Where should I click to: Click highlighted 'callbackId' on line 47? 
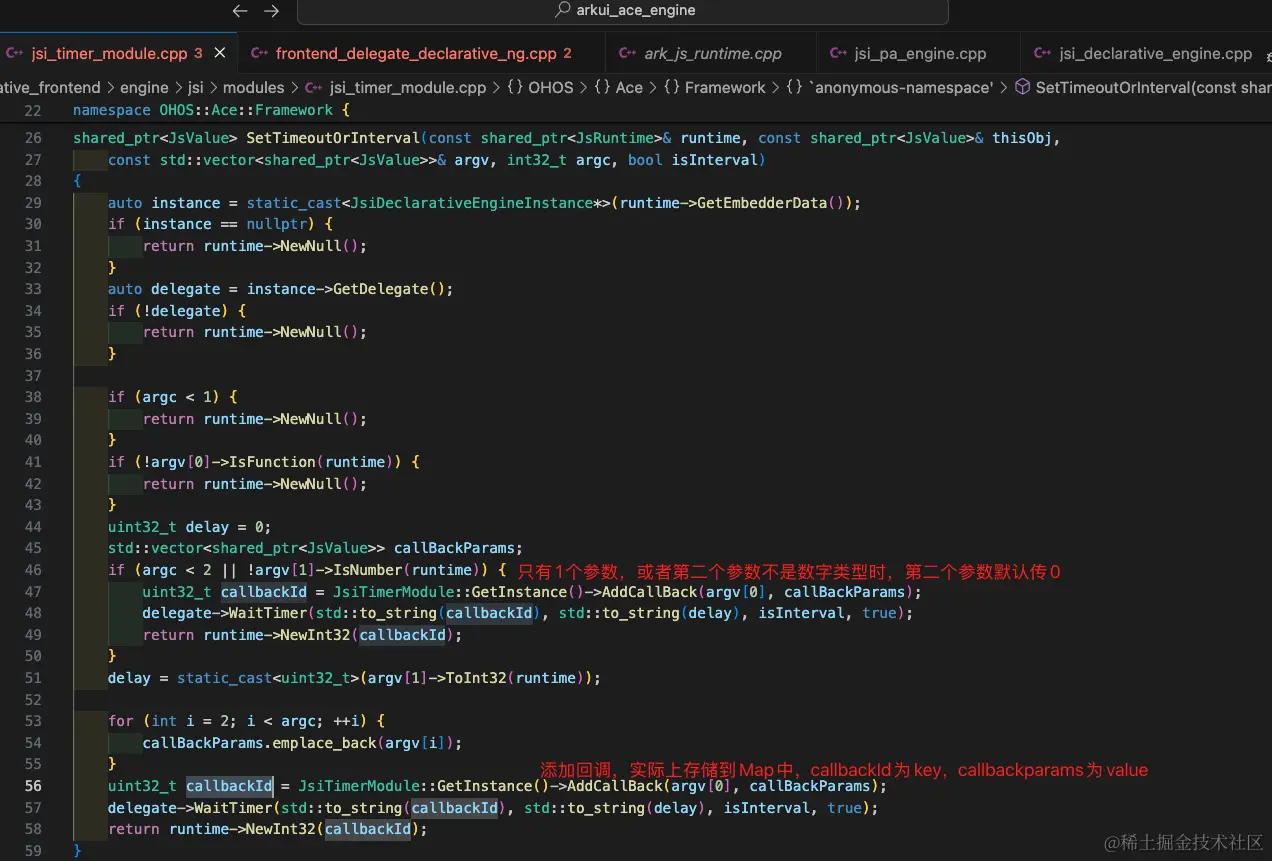tap(264, 592)
